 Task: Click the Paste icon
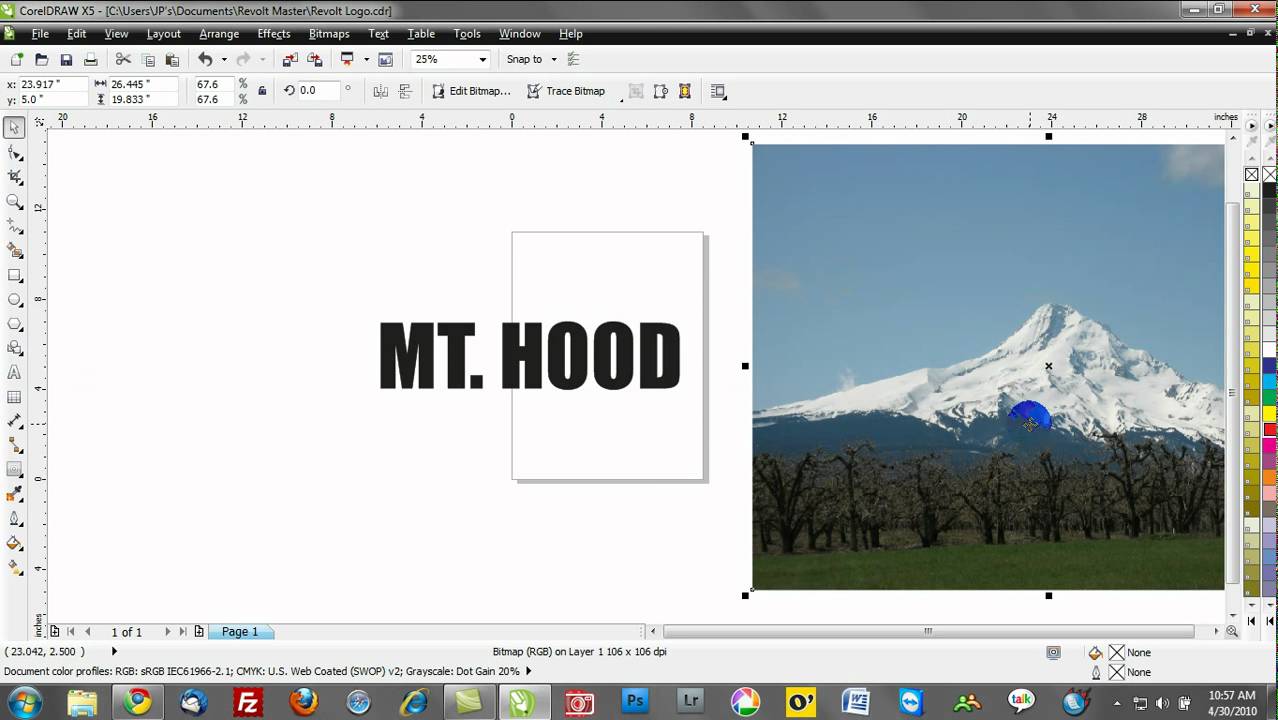[172, 59]
